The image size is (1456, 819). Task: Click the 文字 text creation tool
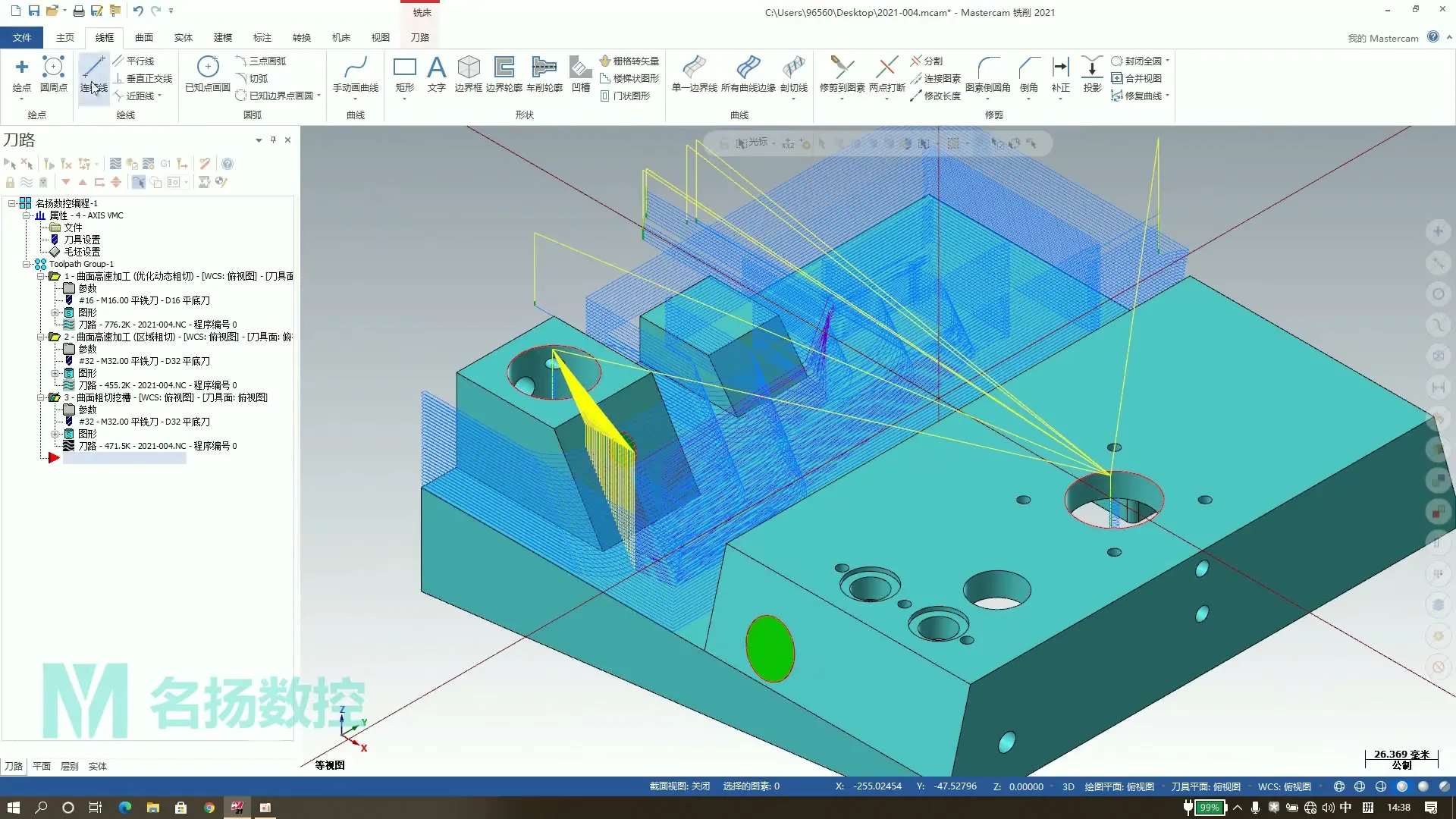tap(436, 74)
